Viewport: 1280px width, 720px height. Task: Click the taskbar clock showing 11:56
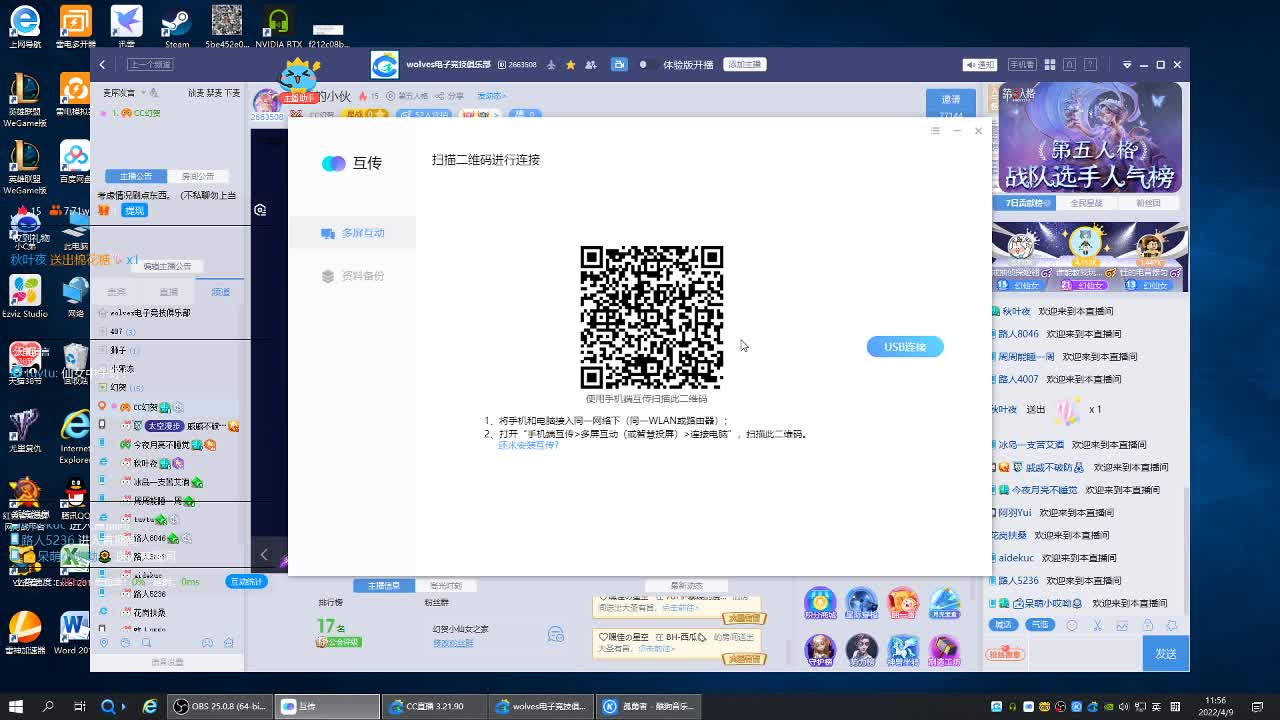1215,706
